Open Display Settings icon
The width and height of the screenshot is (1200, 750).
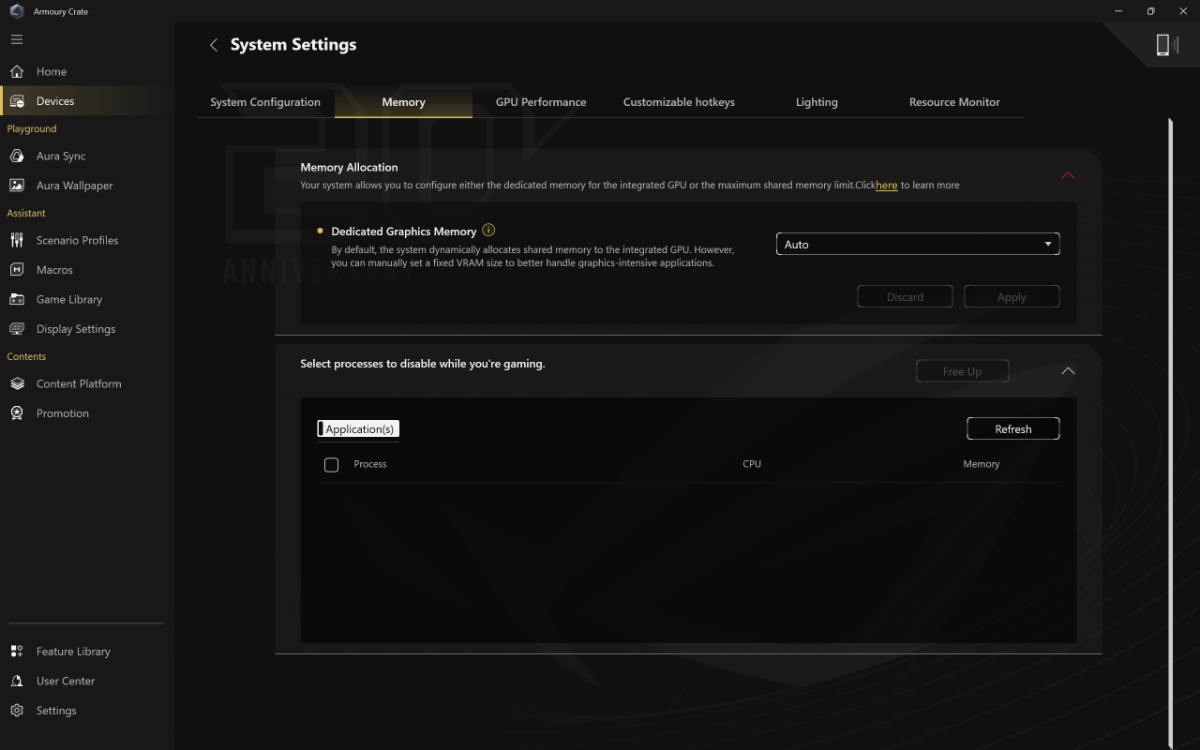click(x=16, y=329)
